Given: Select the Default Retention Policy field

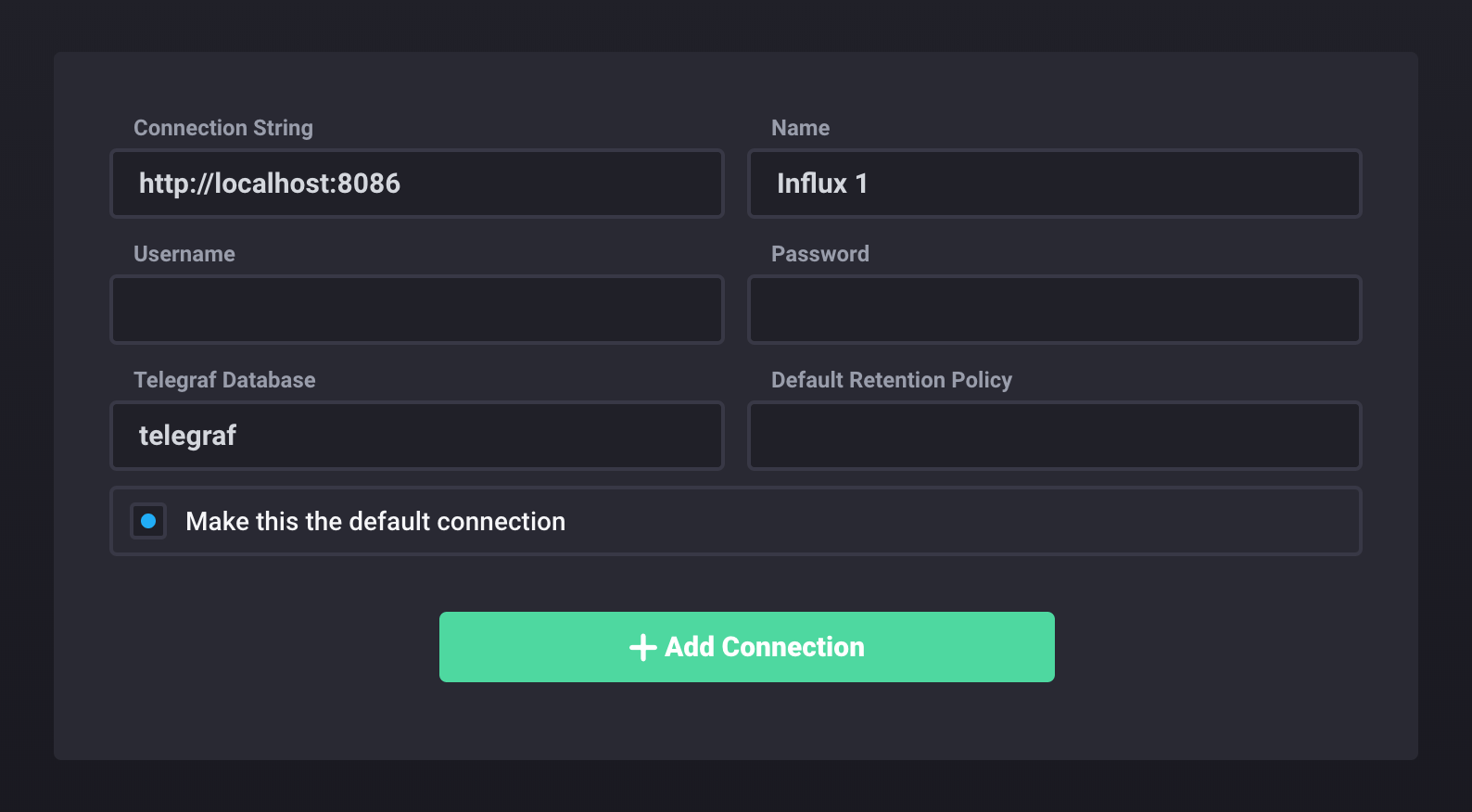Looking at the screenshot, I should pos(1054,436).
